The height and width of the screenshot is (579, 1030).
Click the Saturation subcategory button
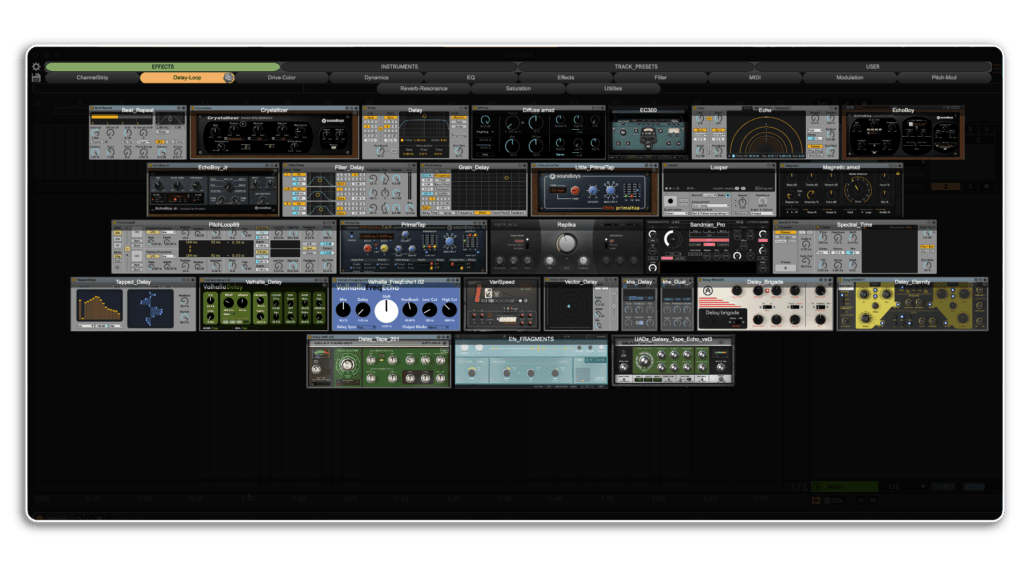(x=518, y=88)
